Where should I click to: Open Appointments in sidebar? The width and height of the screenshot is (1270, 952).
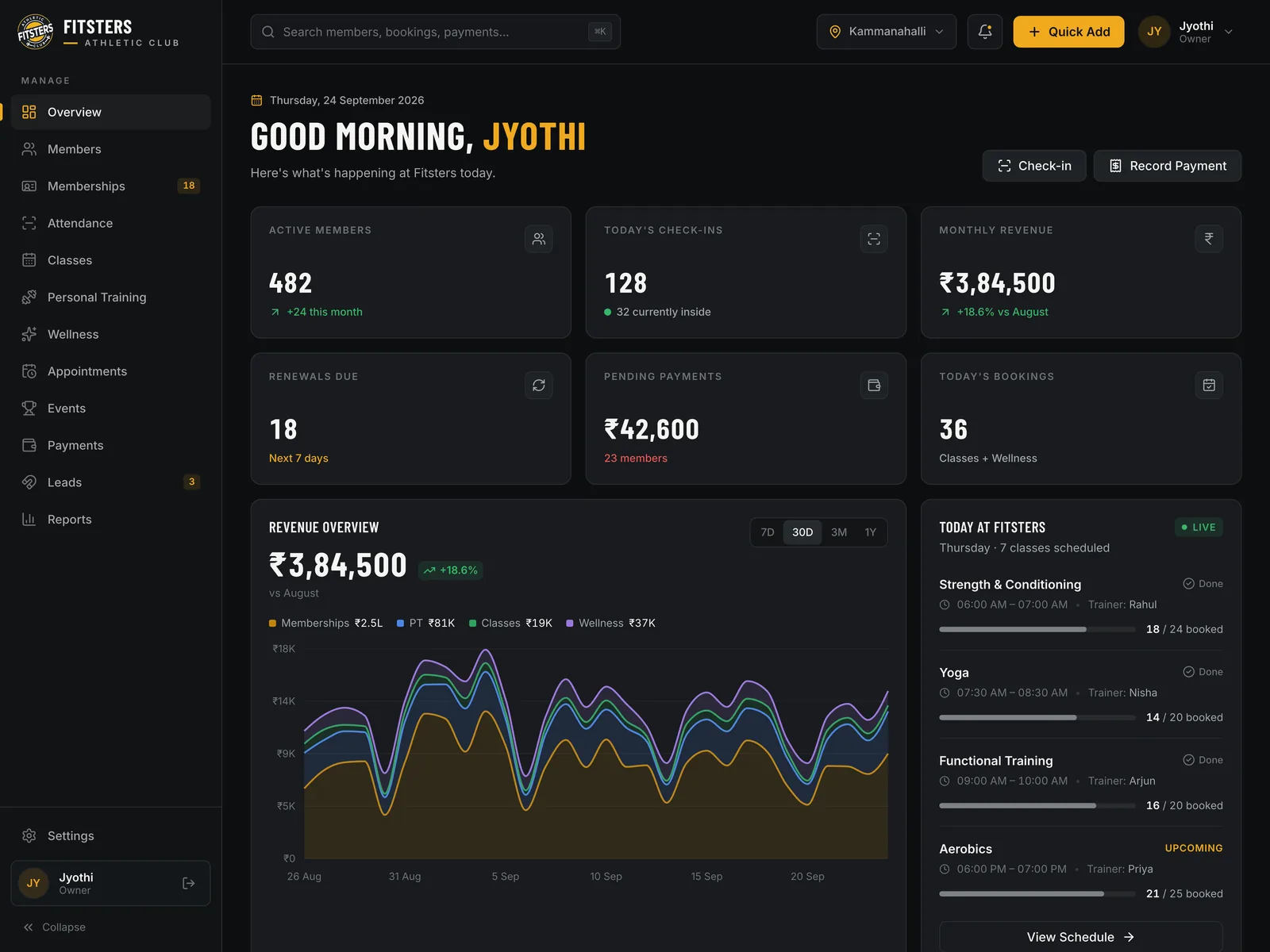pos(110,371)
